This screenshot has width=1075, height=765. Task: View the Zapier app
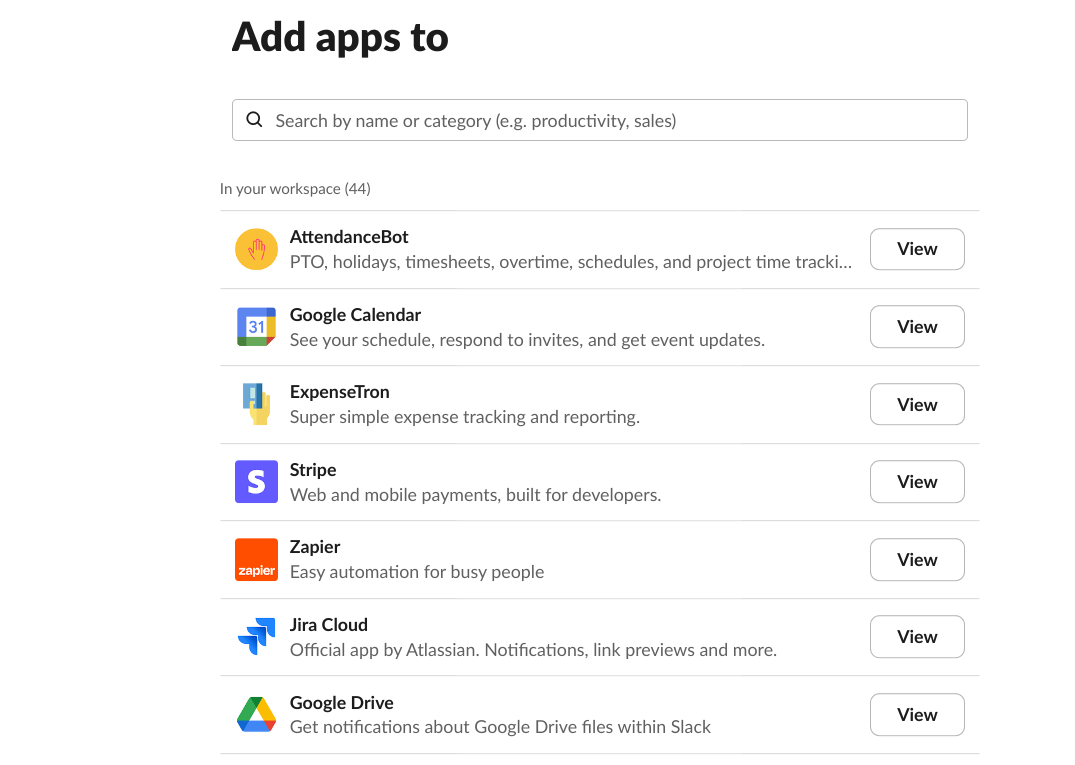(x=917, y=560)
